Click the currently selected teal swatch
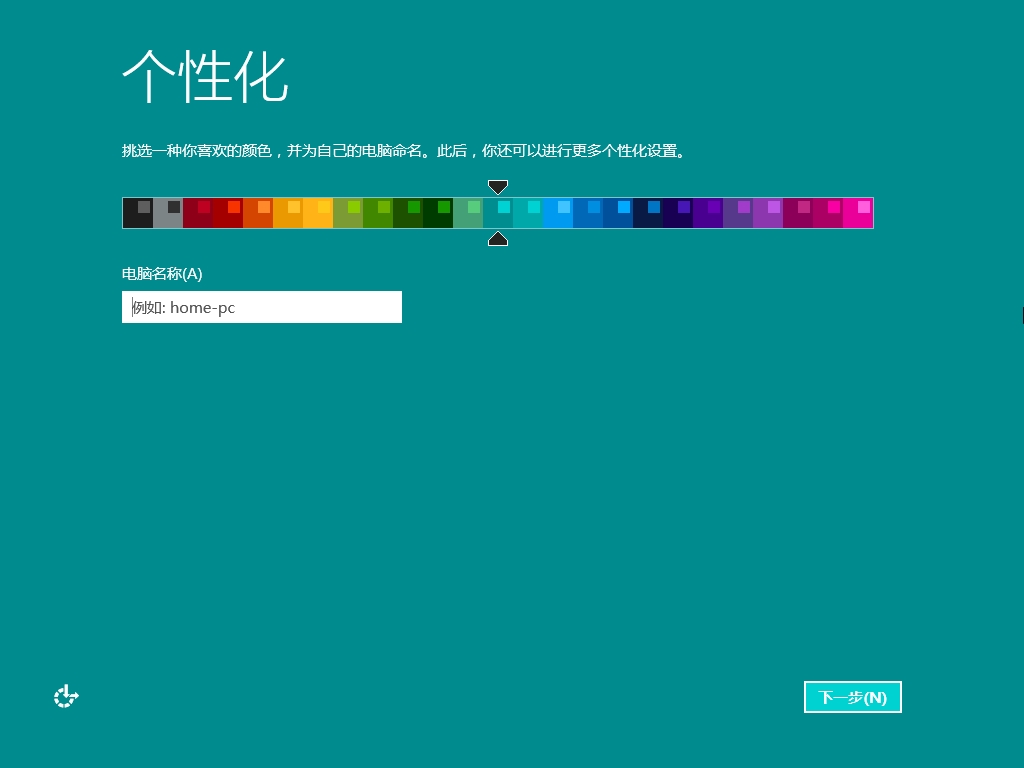 click(498, 213)
